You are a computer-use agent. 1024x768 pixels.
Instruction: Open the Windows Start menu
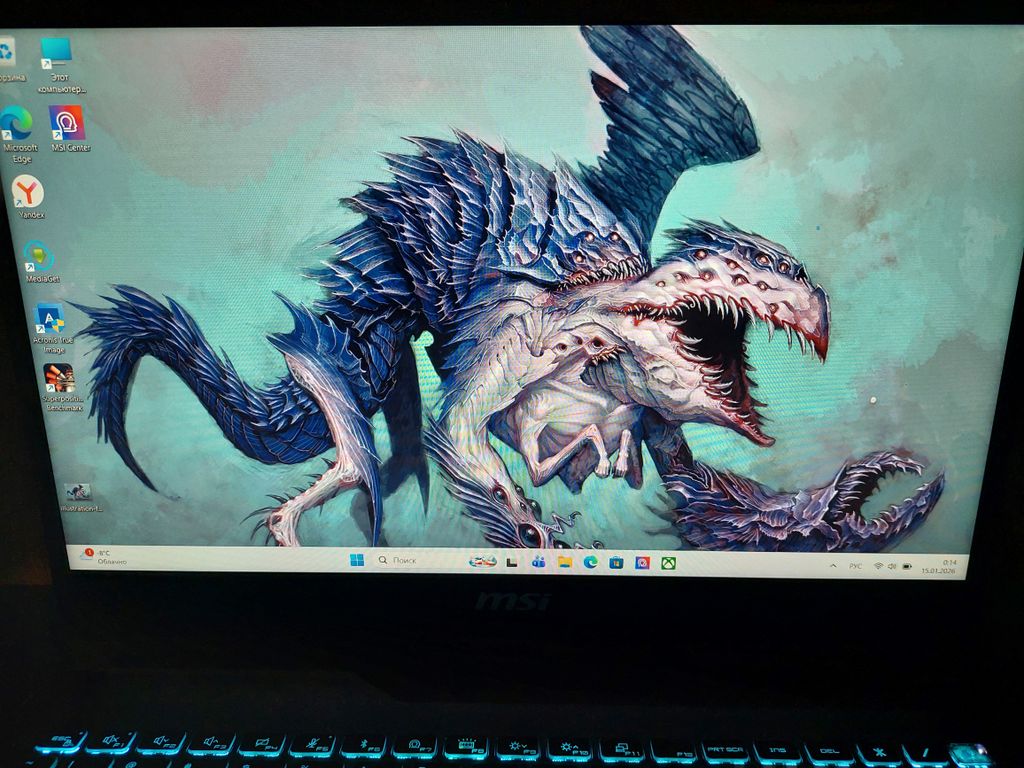click(x=357, y=560)
